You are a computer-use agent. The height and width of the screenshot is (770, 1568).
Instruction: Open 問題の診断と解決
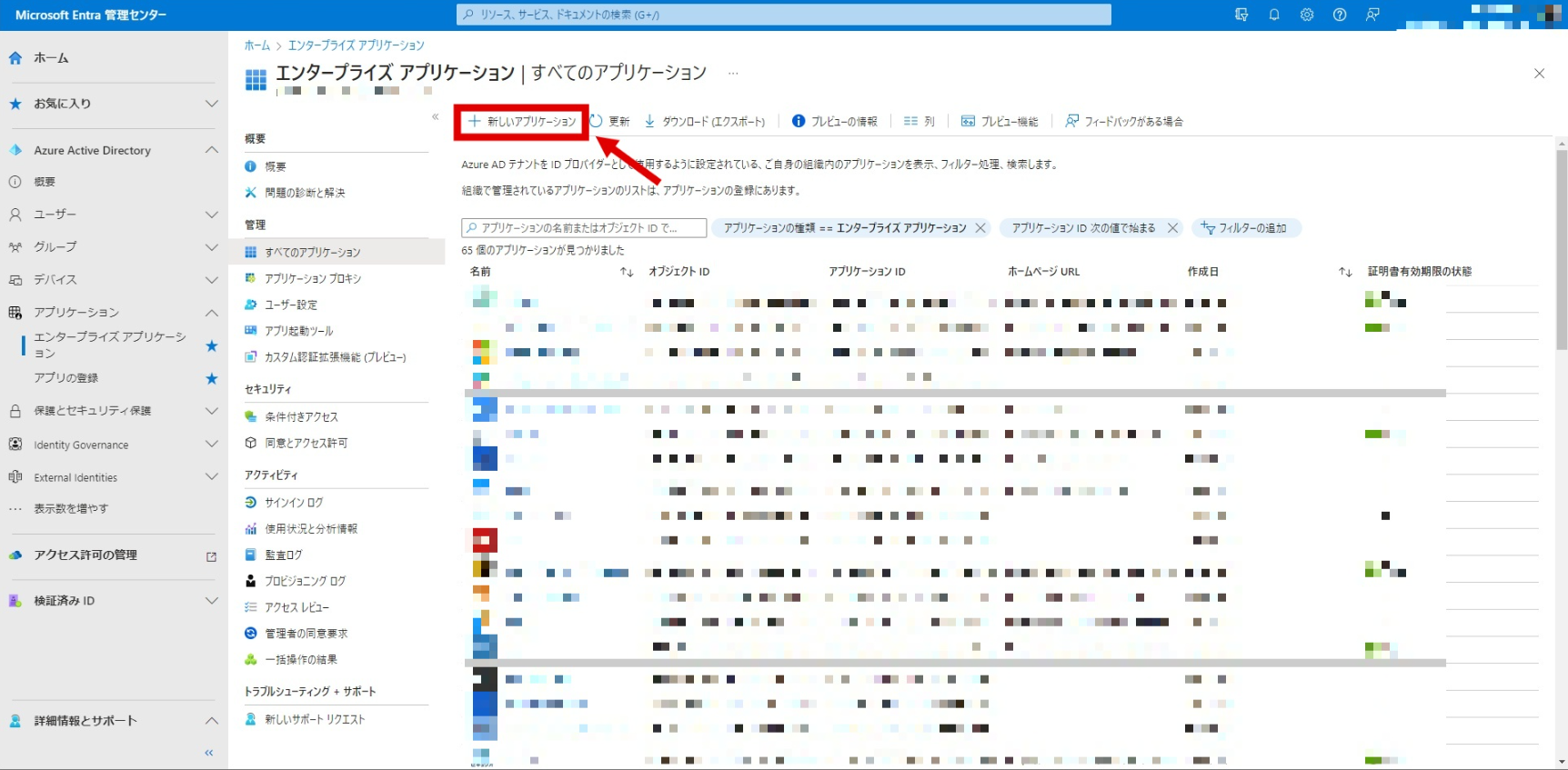point(305,193)
